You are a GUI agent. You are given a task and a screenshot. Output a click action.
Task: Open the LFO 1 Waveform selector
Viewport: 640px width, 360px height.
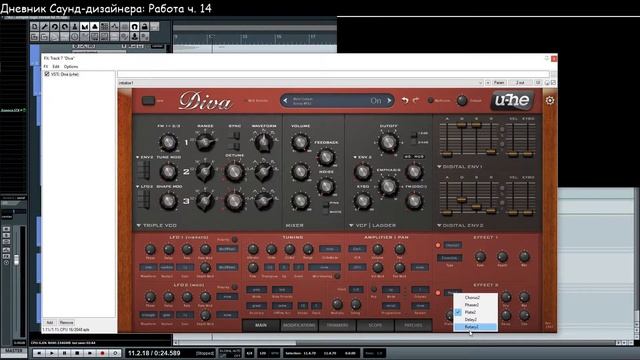148,267
